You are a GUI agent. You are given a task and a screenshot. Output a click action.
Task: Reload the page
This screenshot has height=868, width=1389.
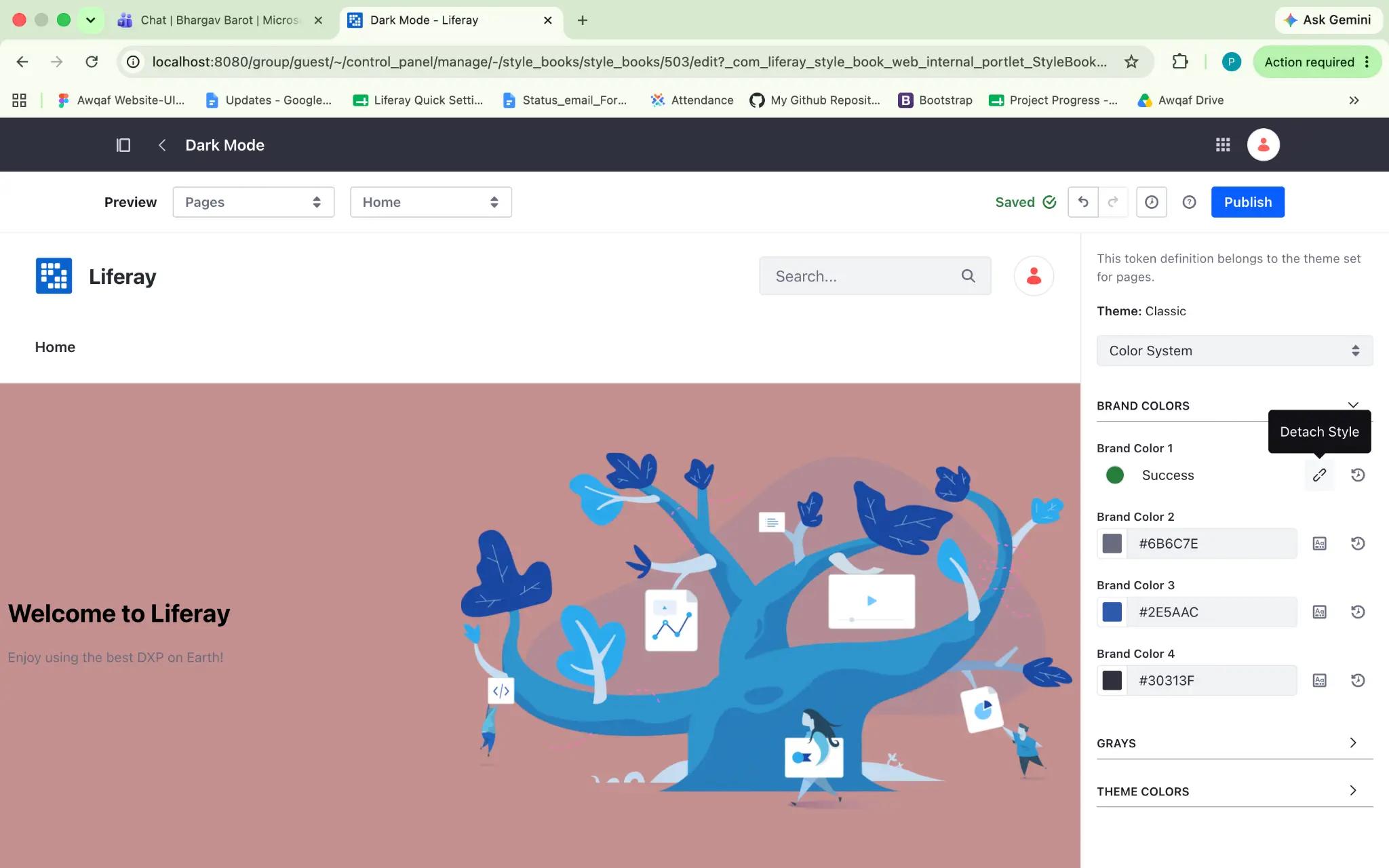click(x=92, y=62)
